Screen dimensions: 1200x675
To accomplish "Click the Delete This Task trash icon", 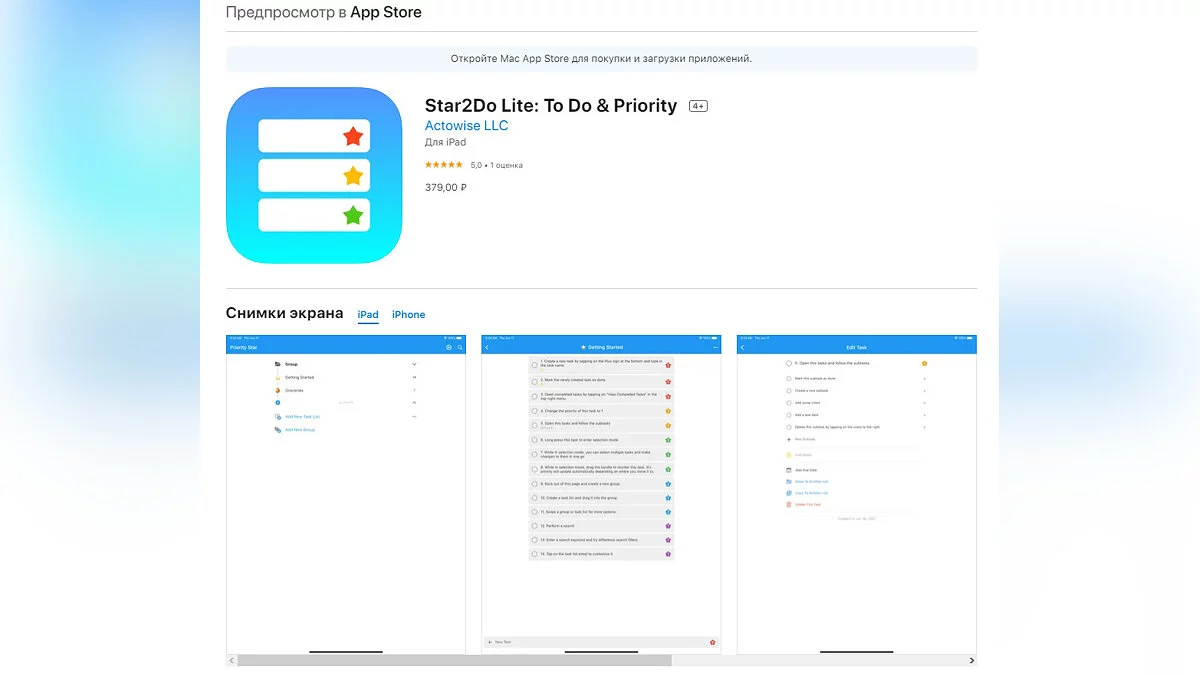I will (x=789, y=504).
